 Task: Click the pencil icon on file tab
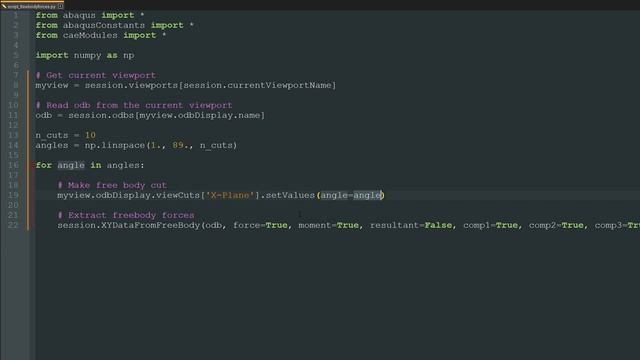pos(4,6)
